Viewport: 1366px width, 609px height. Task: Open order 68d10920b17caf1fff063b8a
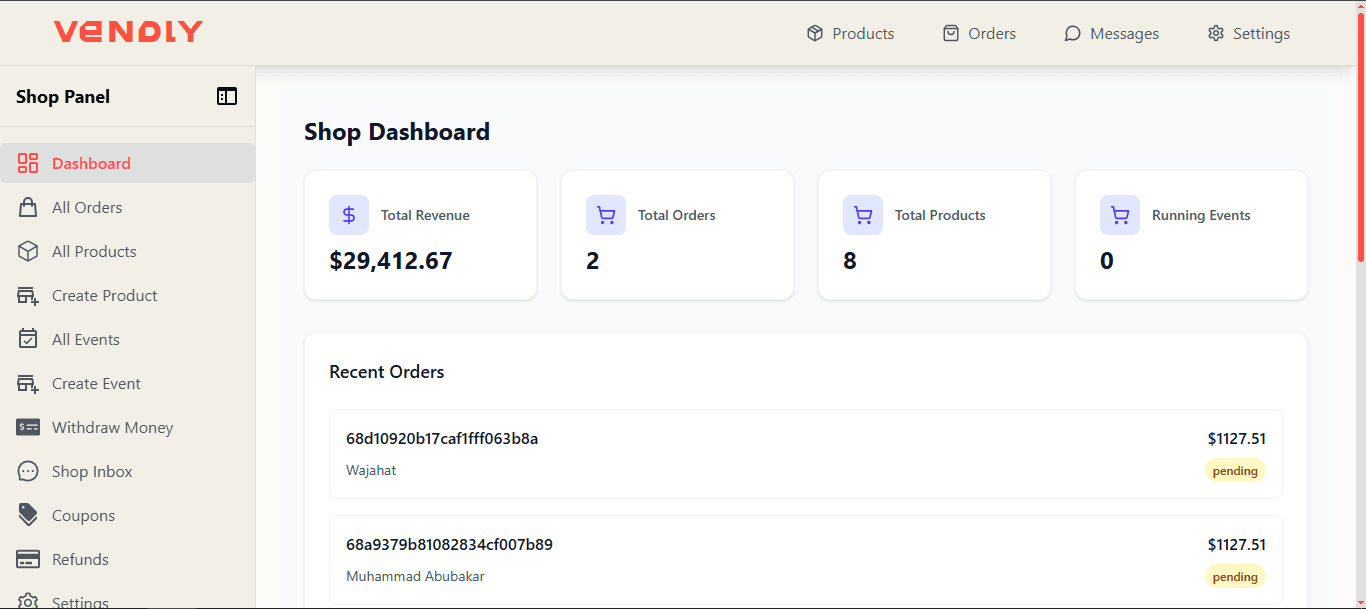pyautogui.click(x=442, y=438)
